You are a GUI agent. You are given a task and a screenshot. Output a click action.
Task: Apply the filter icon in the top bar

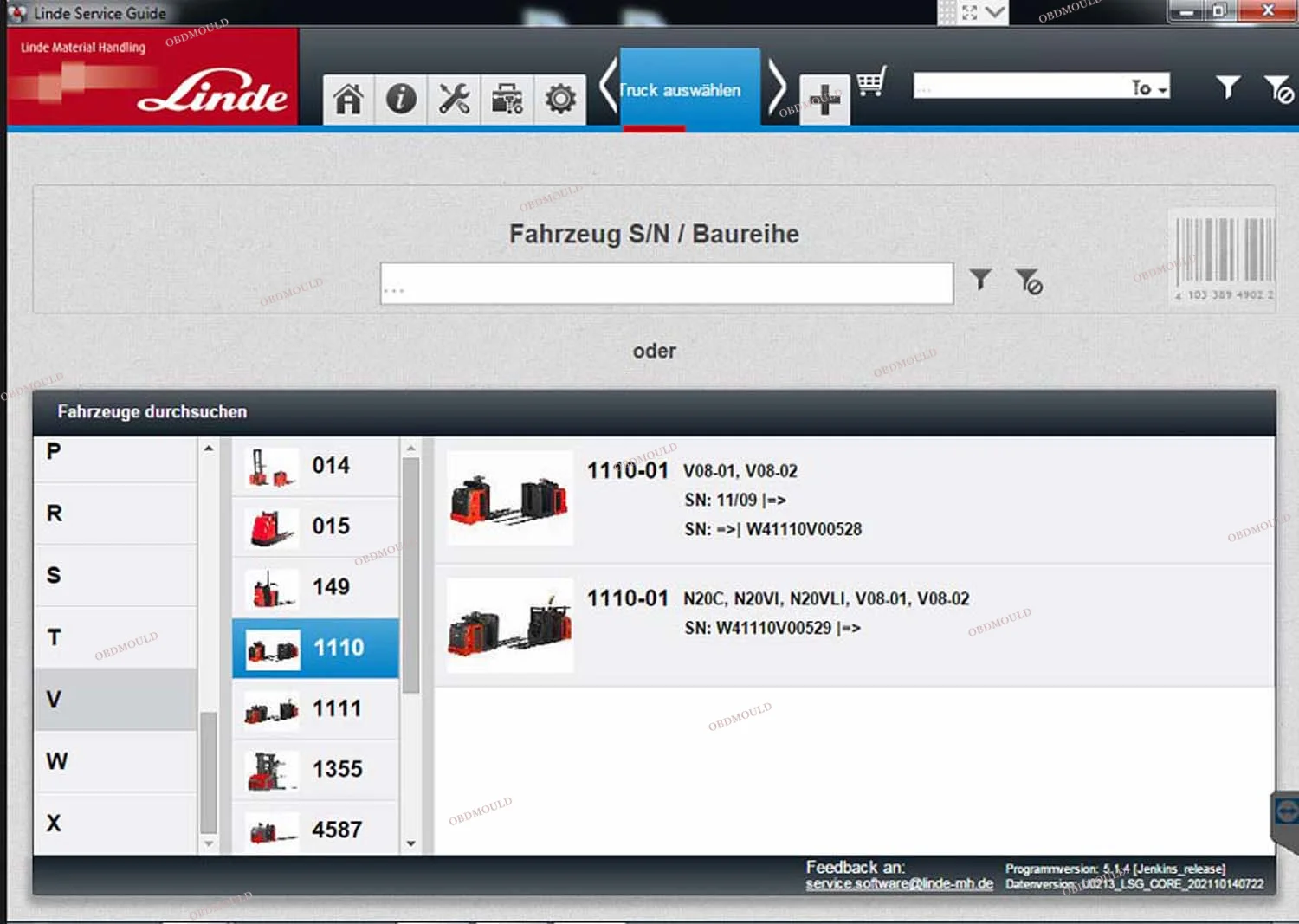click(x=1227, y=87)
